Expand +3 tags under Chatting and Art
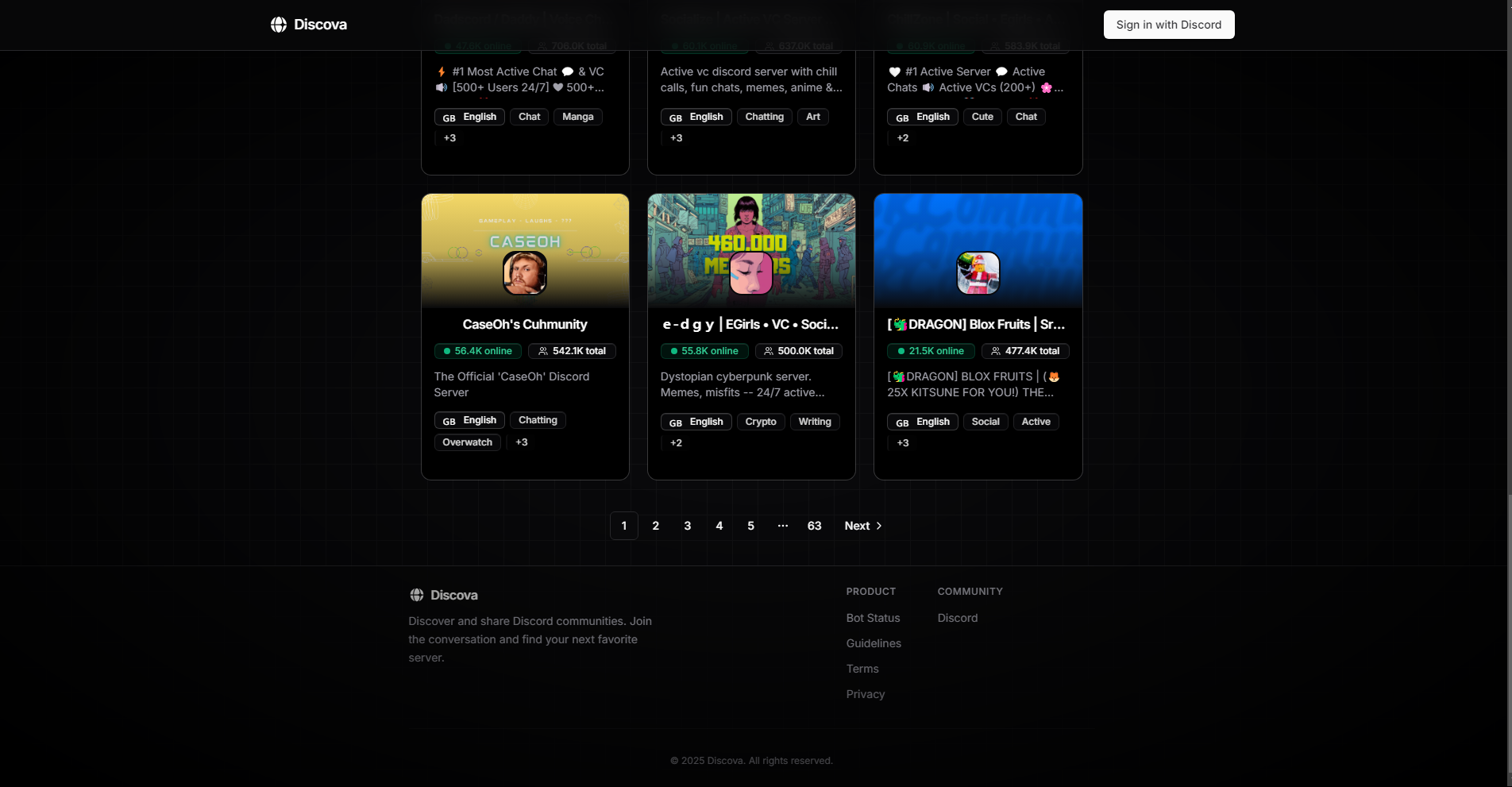1512x787 pixels. click(676, 138)
